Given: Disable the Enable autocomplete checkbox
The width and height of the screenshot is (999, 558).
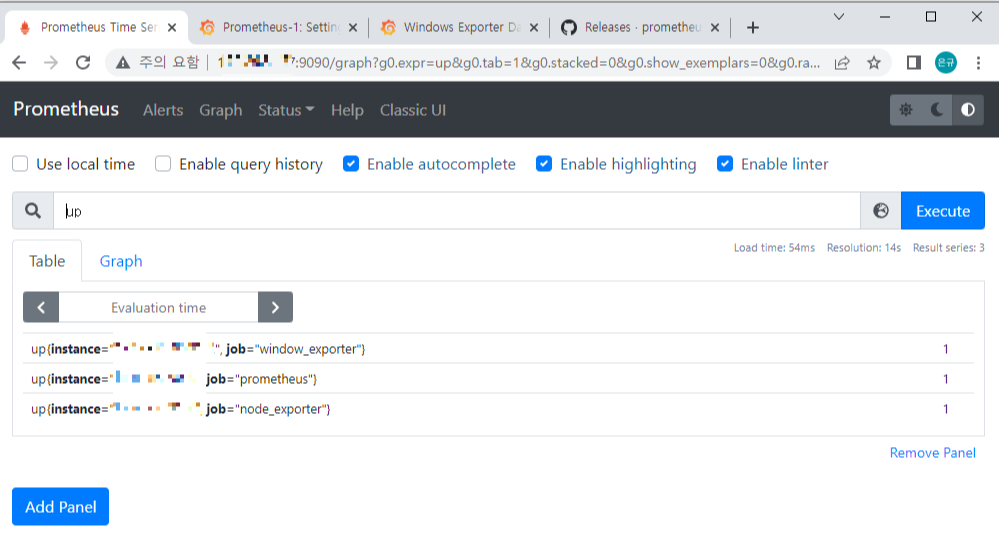Looking at the screenshot, I should pyautogui.click(x=351, y=164).
